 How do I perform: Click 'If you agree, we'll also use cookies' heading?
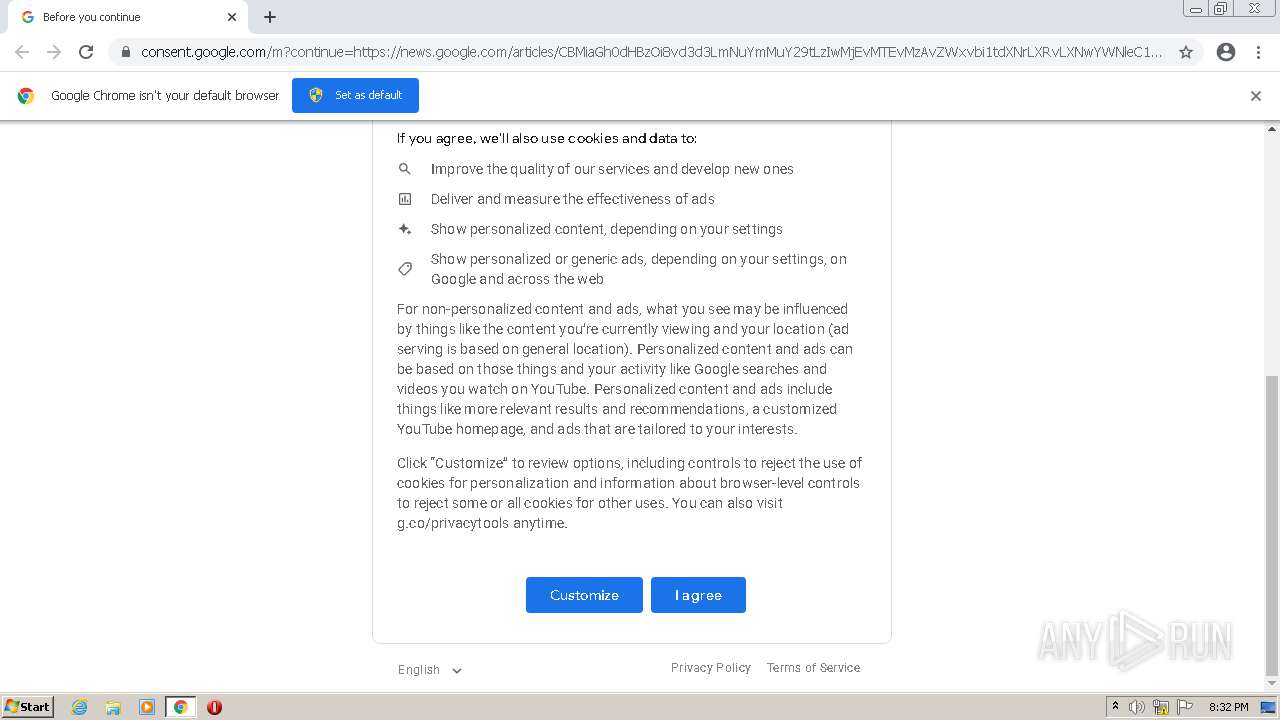pos(547,138)
